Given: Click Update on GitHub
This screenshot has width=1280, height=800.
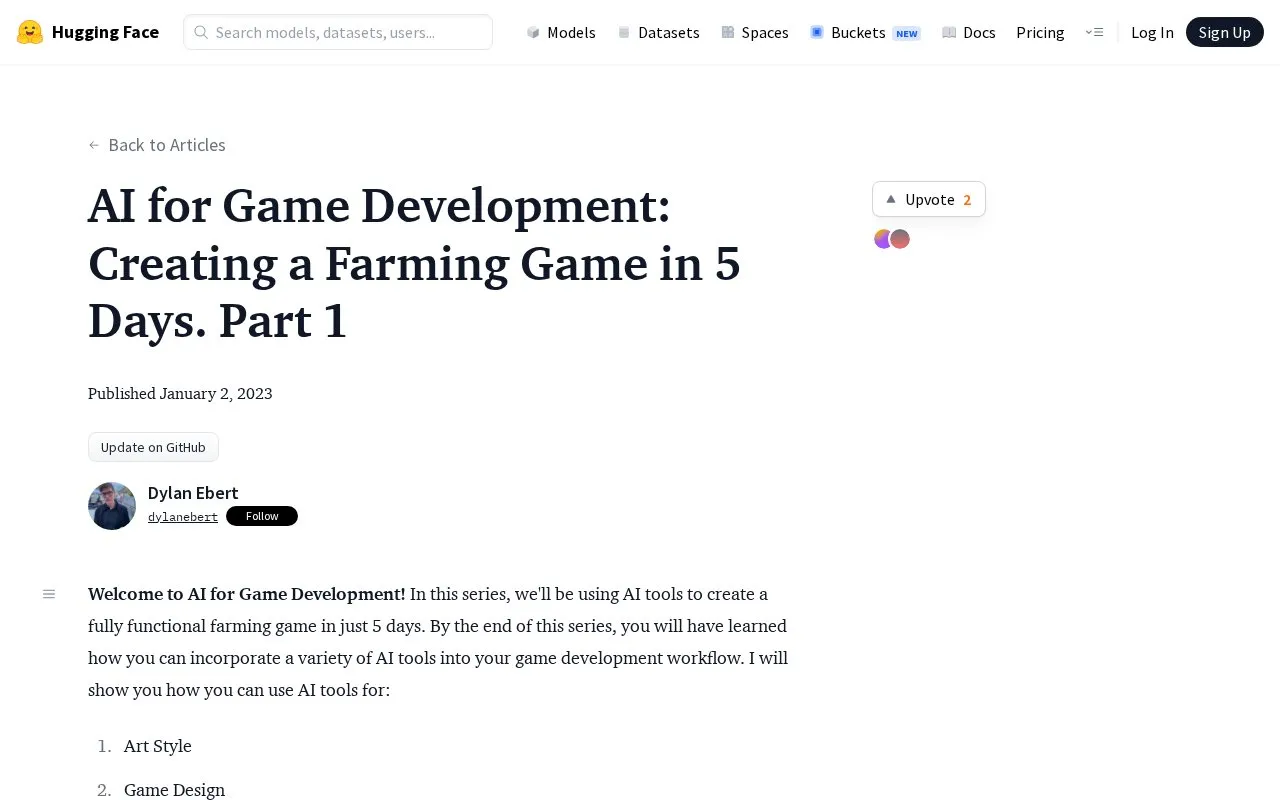Looking at the screenshot, I should [153, 447].
